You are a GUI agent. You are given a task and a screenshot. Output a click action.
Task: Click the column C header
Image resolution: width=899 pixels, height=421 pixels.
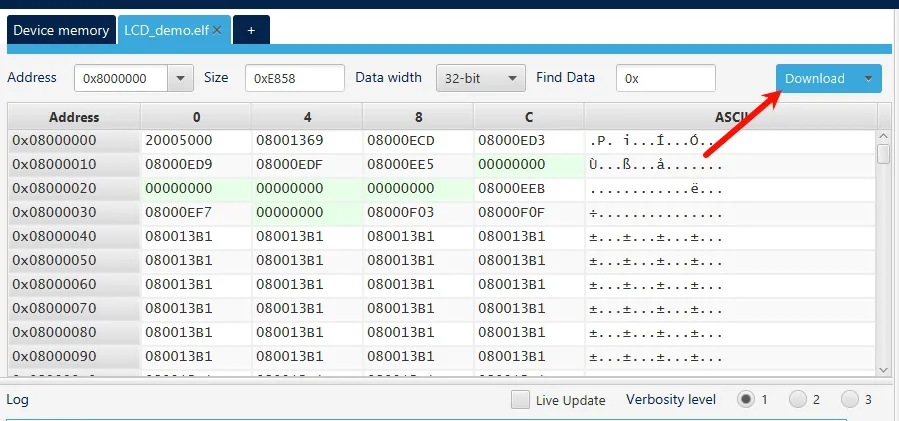click(x=529, y=117)
